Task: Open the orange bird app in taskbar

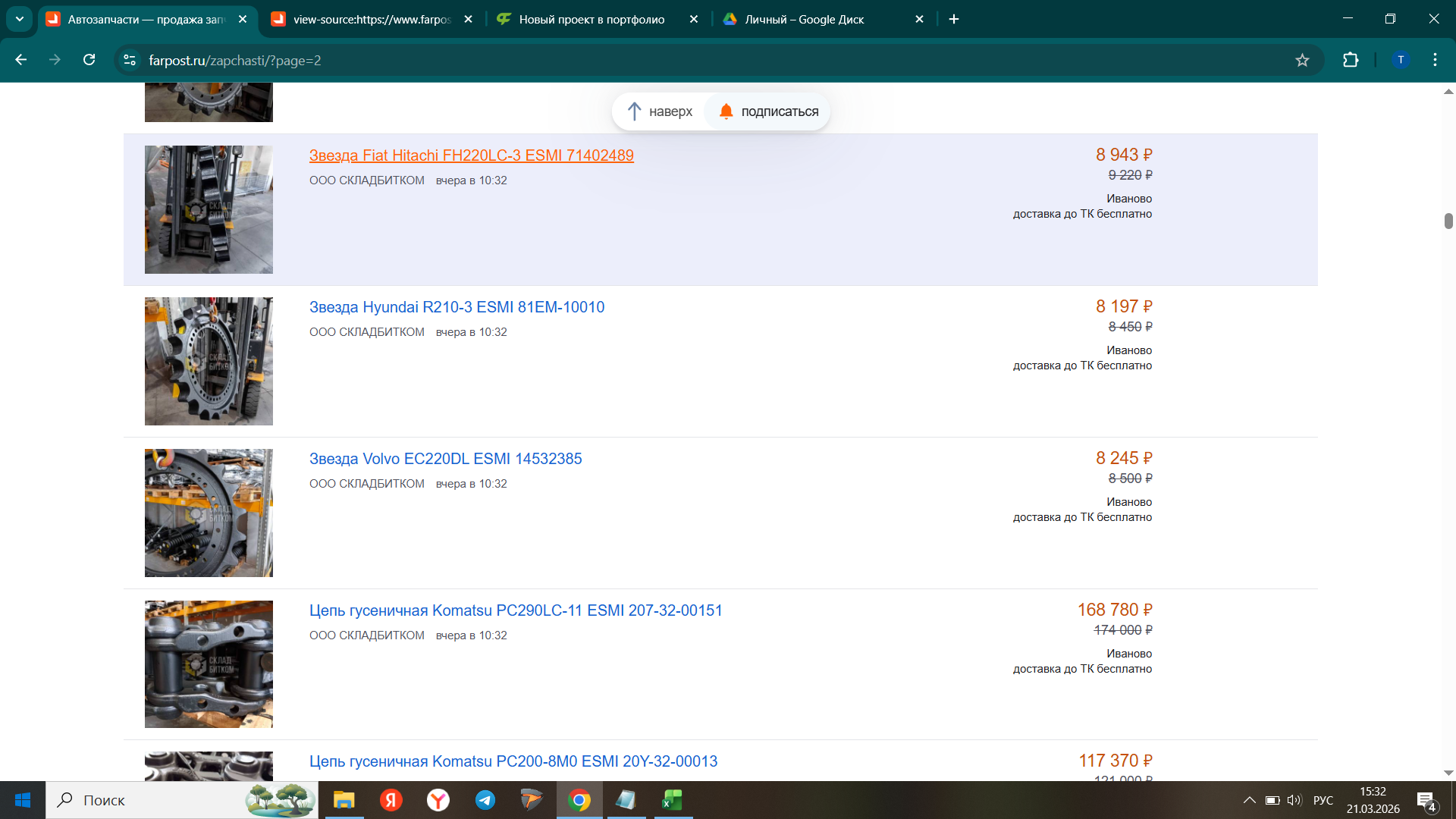Action: pos(532,800)
